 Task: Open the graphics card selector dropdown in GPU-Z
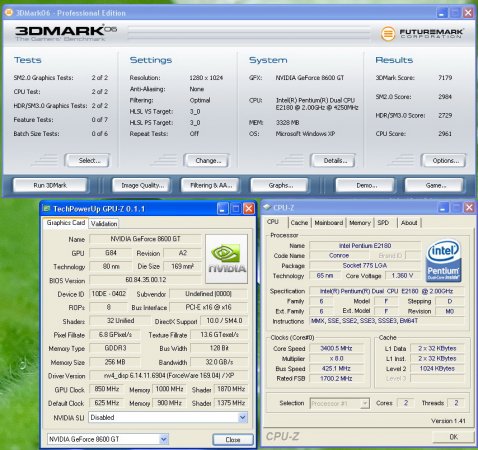coord(164,439)
